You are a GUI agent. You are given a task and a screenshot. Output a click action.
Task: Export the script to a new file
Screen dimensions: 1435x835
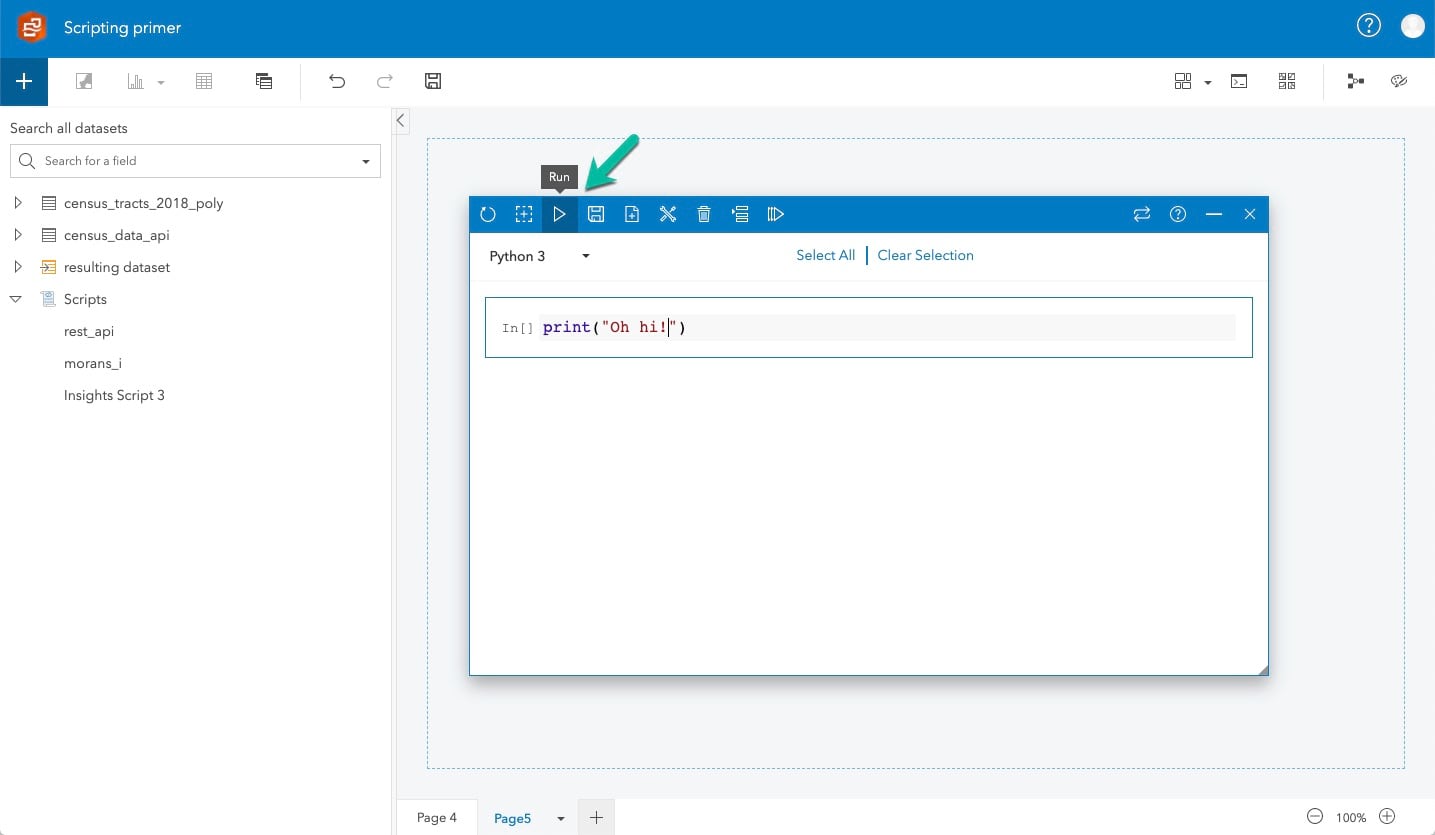pyautogui.click(x=631, y=213)
